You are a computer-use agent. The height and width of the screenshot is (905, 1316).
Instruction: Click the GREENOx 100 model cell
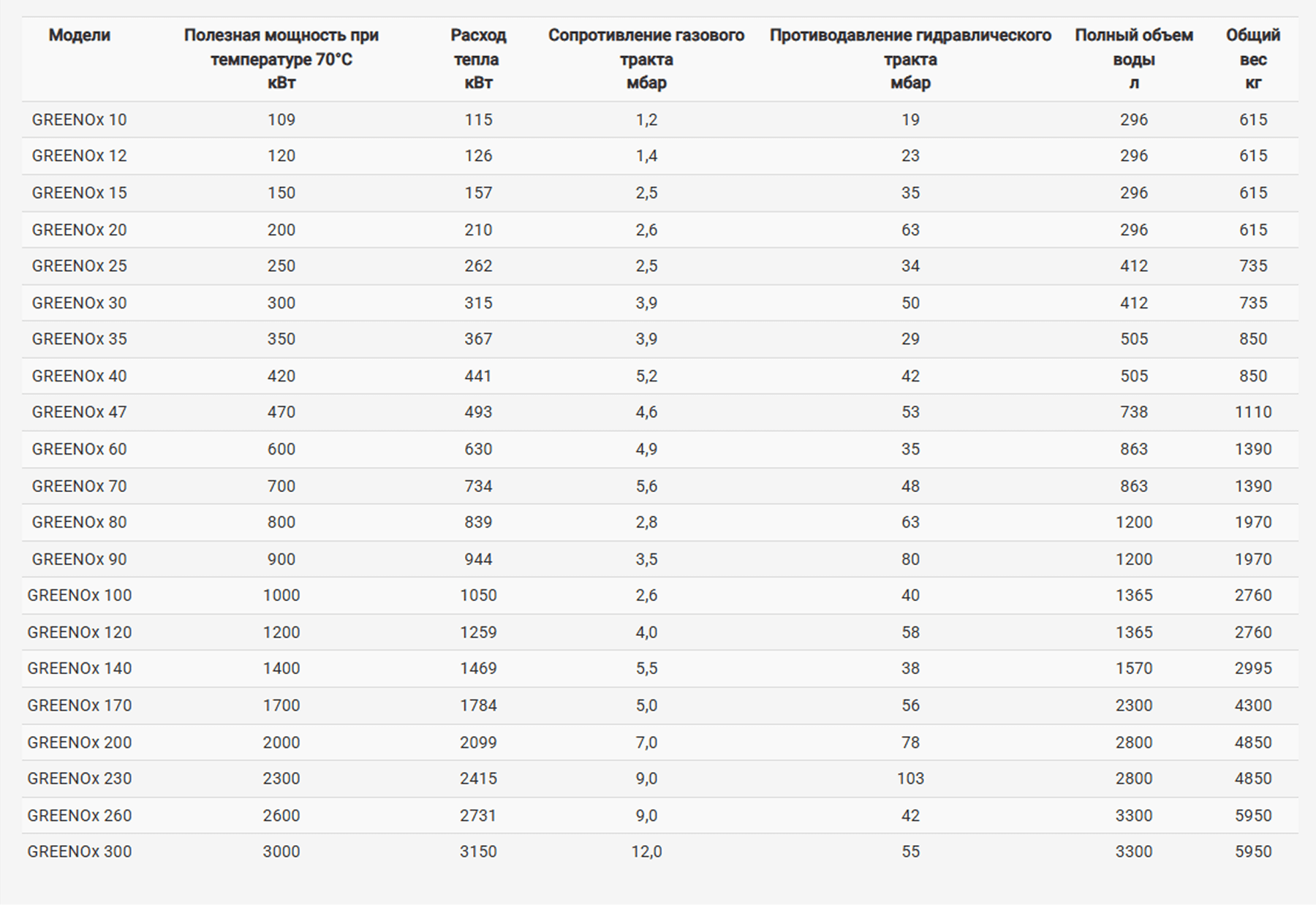coord(79,595)
